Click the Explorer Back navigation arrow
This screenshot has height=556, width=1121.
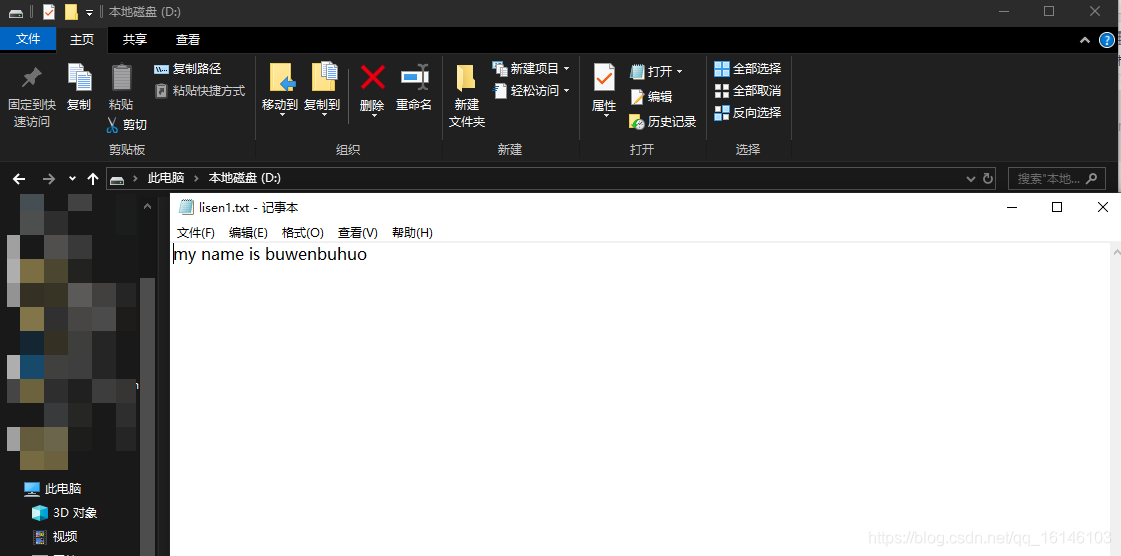(x=19, y=179)
